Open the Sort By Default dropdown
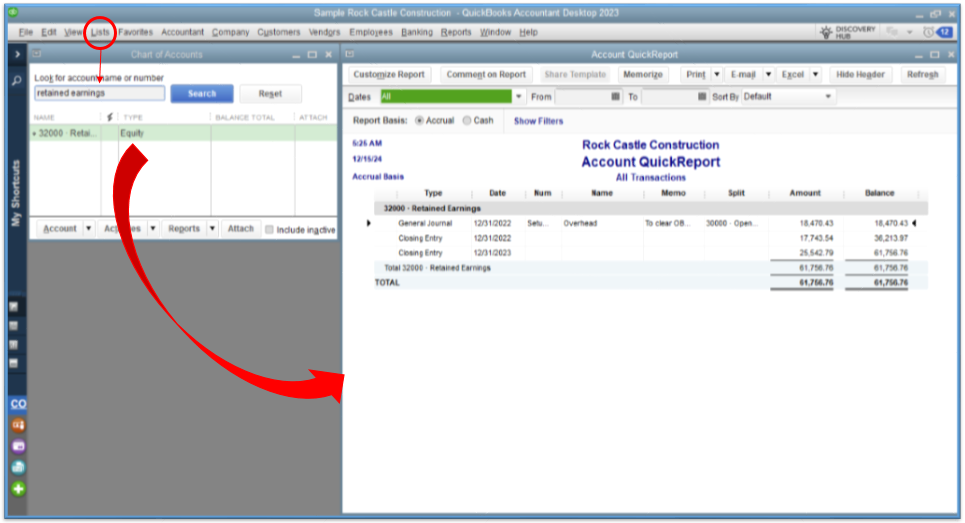The height and width of the screenshot is (523, 965). [828, 97]
